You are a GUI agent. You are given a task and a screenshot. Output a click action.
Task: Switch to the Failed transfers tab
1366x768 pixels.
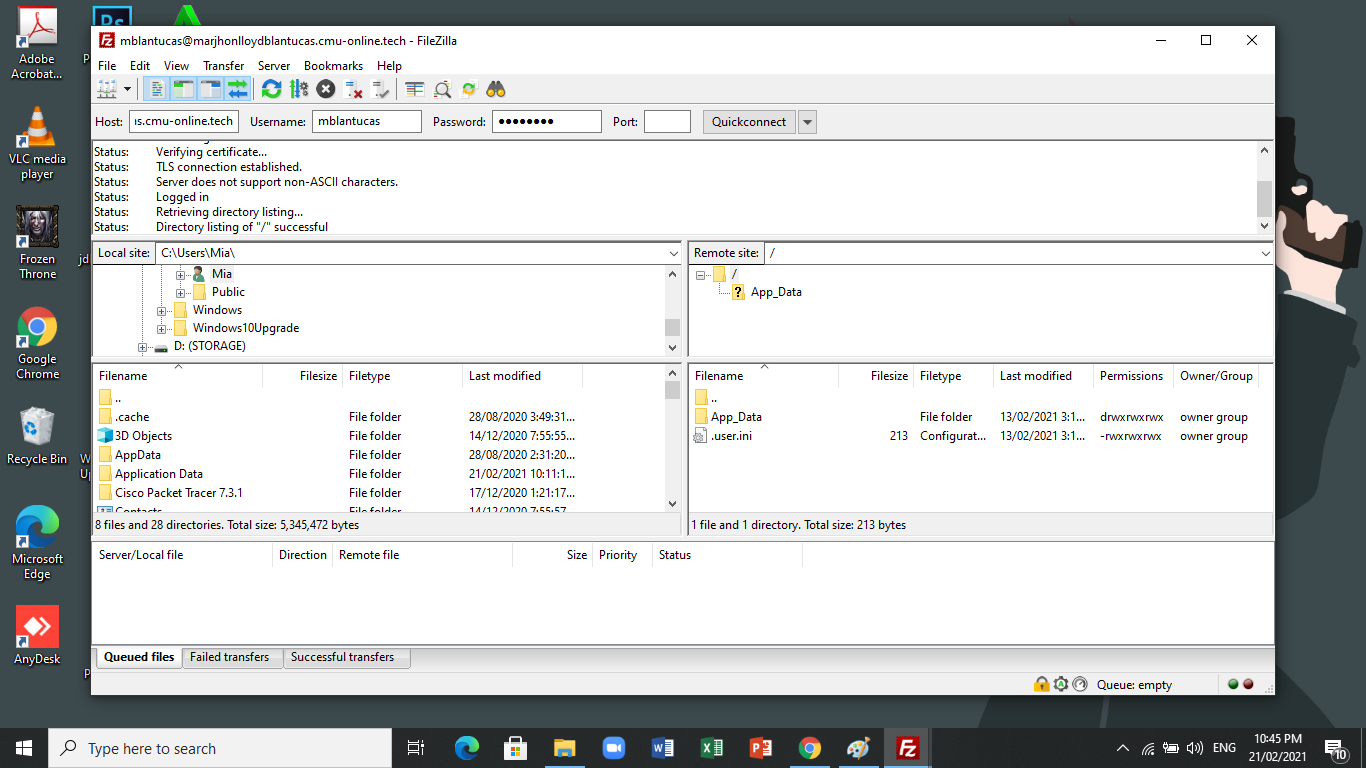click(x=230, y=657)
